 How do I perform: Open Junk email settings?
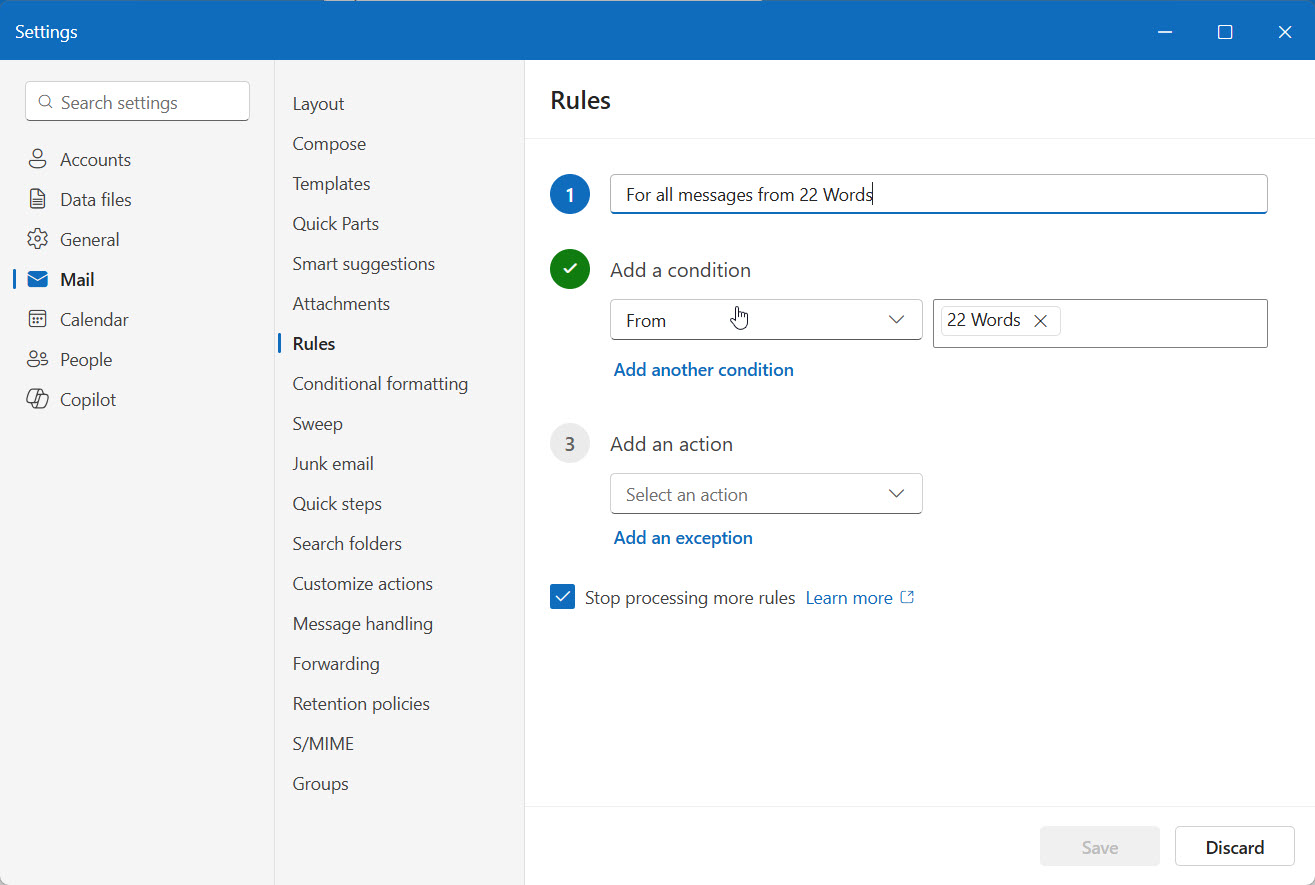click(x=333, y=464)
